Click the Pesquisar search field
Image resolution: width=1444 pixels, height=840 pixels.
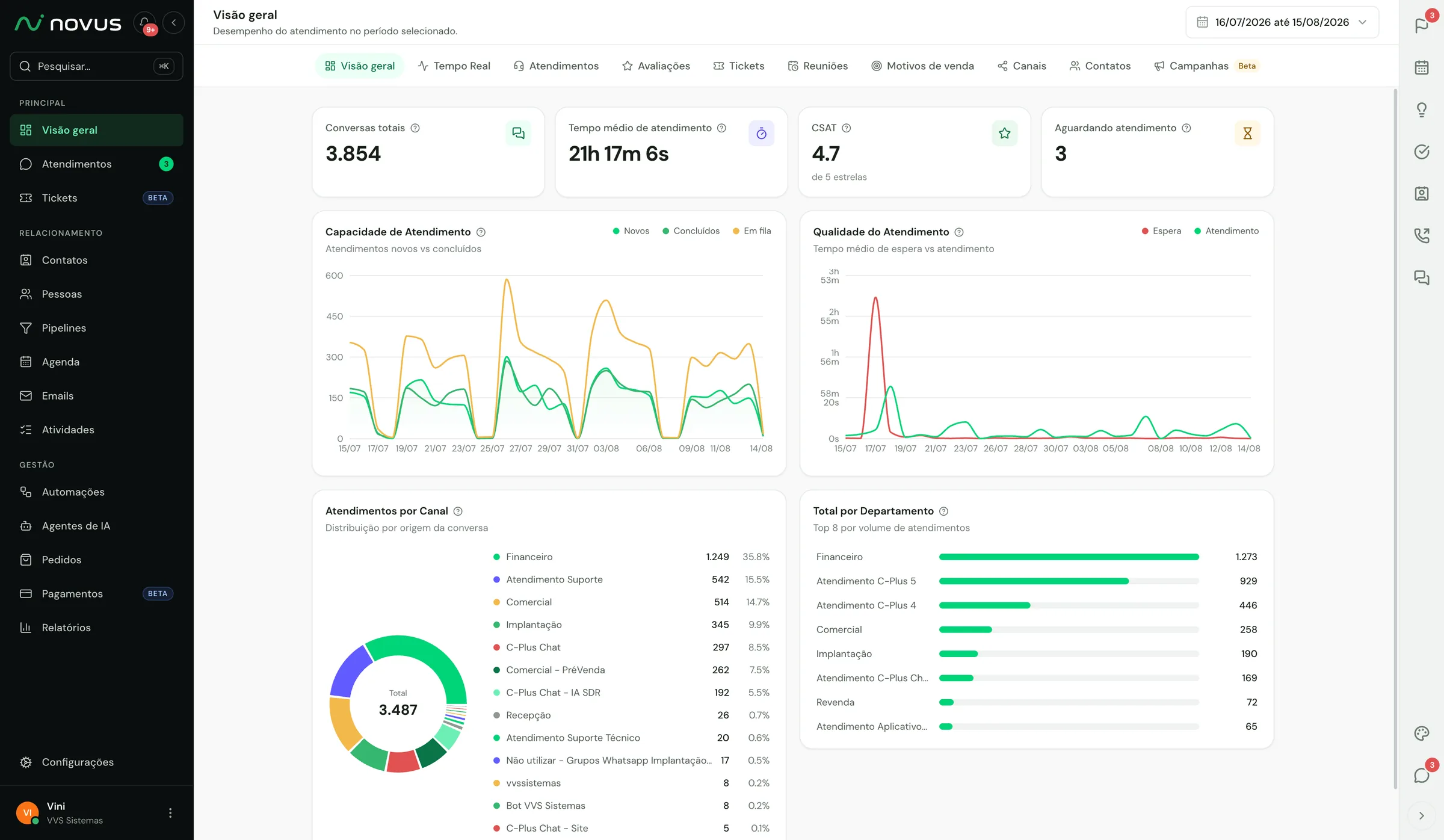pyautogui.click(x=96, y=66)
